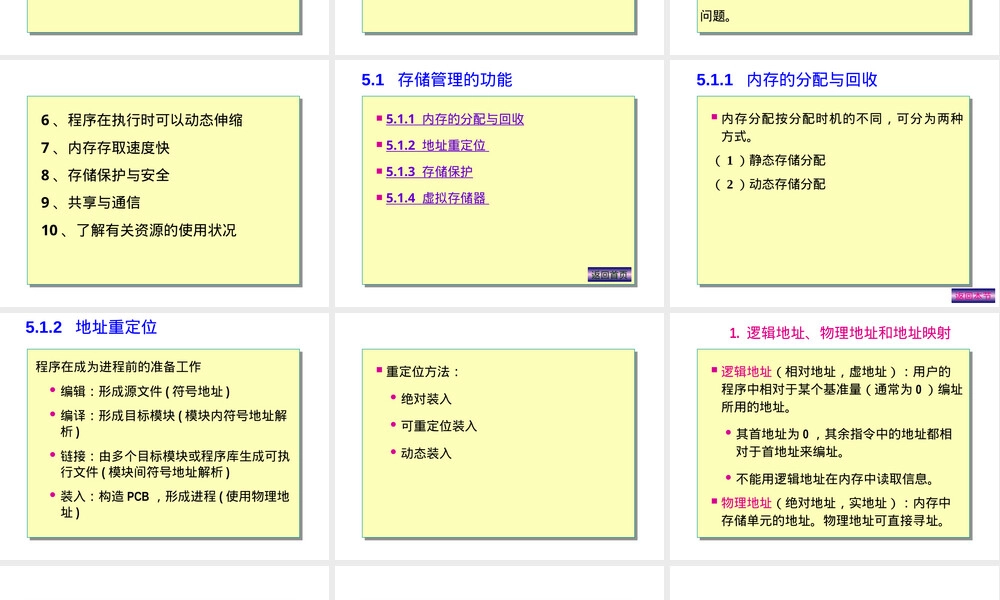Screen dimensions: 1000x600
Task: Click the 返回首页 button on the 5.1 slide
Action: pyautogui.click(x=610, y=275)
